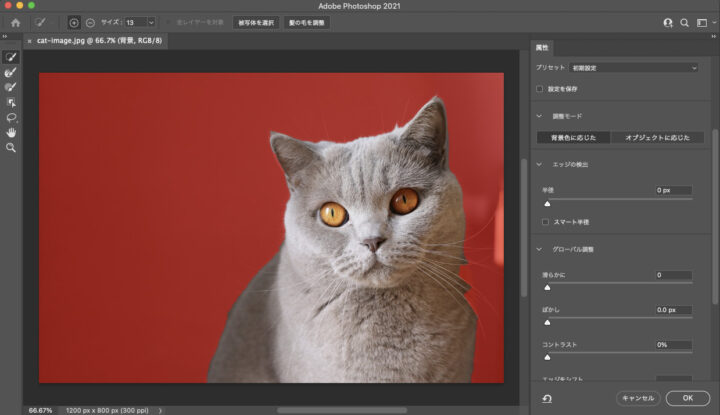Select the Quick Selection tool in left toolbar
This screenshot has width=720, height=415.
coord(11,57)
